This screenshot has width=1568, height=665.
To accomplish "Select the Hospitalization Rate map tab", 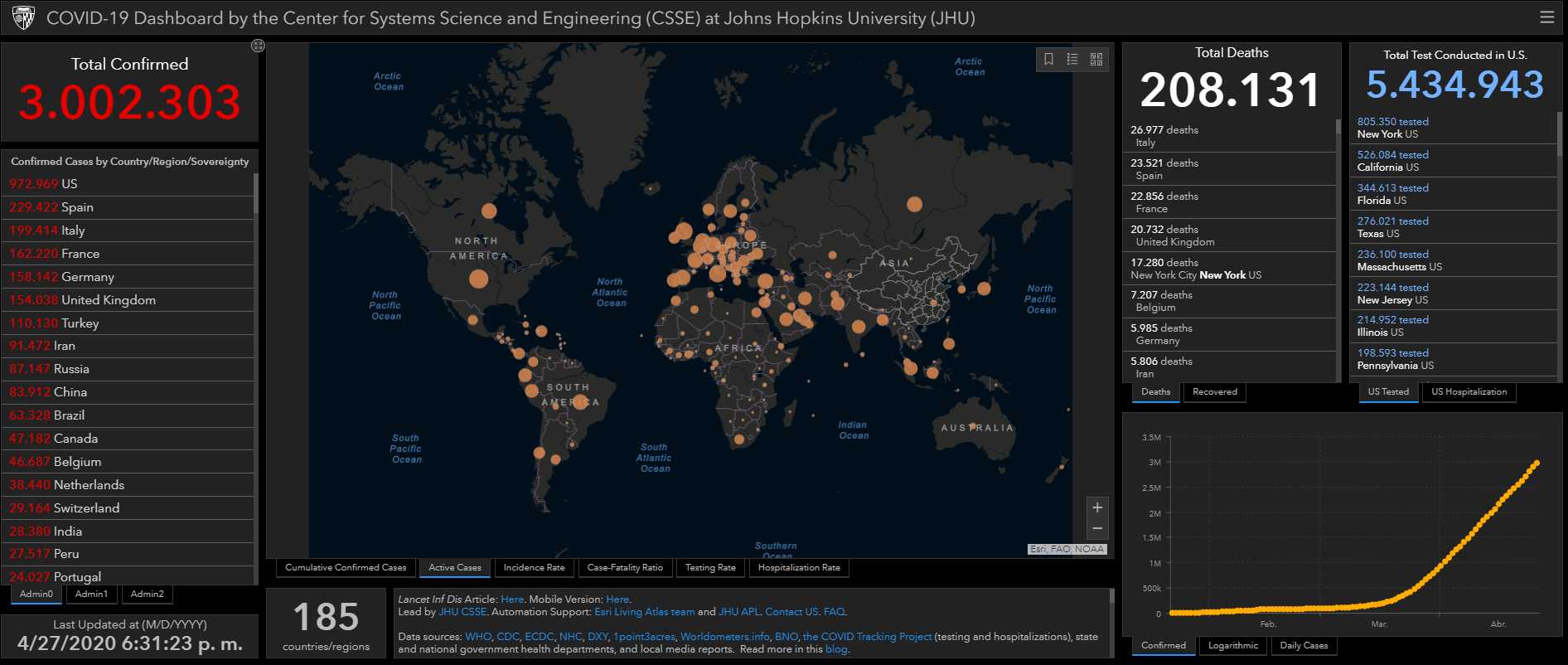I will pyautogui.click(x=799, y=568).
